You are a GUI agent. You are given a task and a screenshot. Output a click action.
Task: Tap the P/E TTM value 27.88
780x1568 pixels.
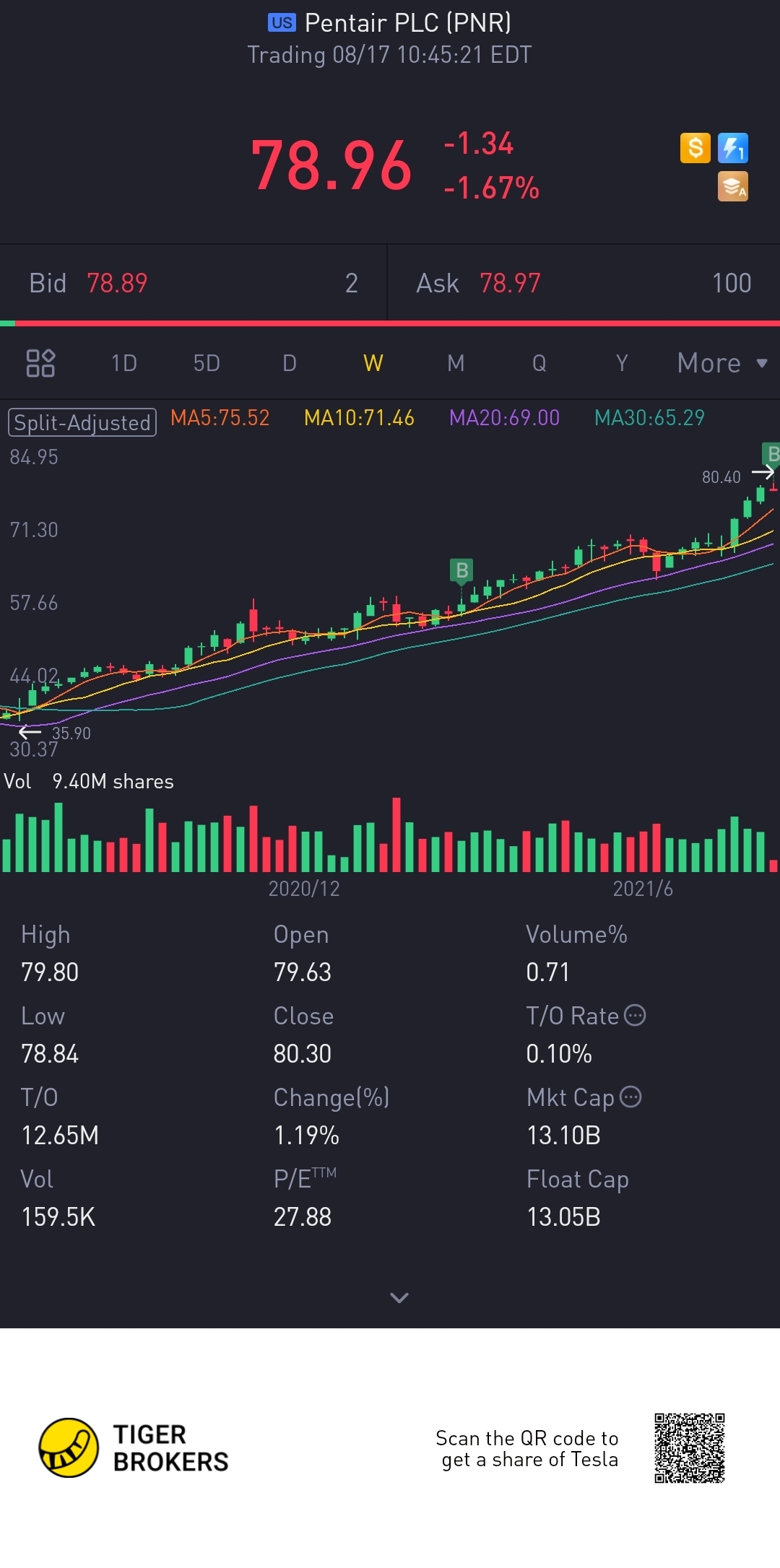click(x=303, y=1217)
